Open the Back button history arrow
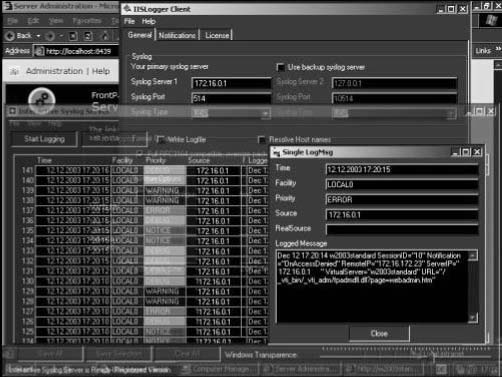Viewport: 502px width, 377px height. click(38, 36)
